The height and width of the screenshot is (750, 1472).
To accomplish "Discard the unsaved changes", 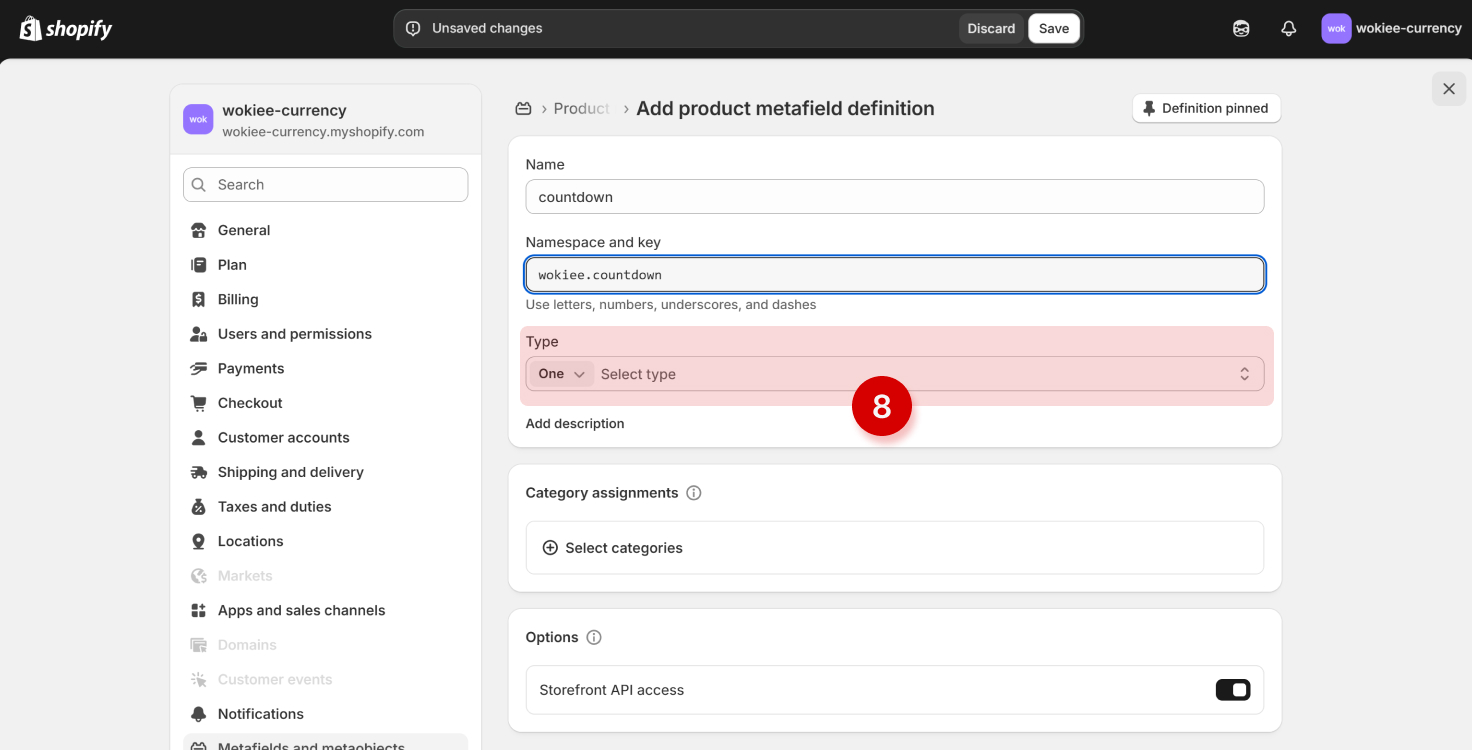I will coord(990,28).
